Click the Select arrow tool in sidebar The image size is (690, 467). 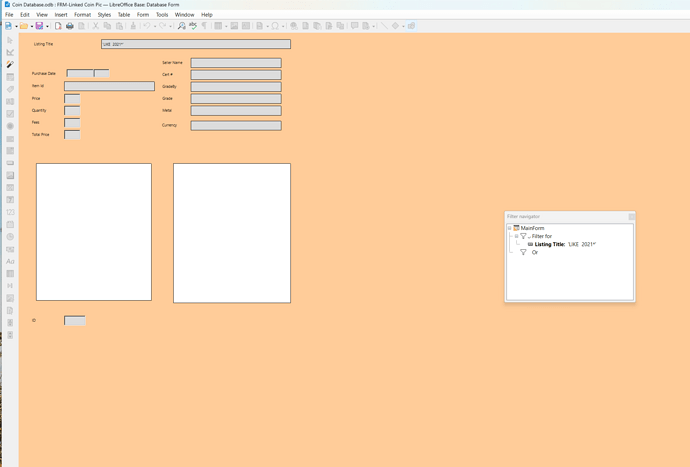tap(10, 40)
